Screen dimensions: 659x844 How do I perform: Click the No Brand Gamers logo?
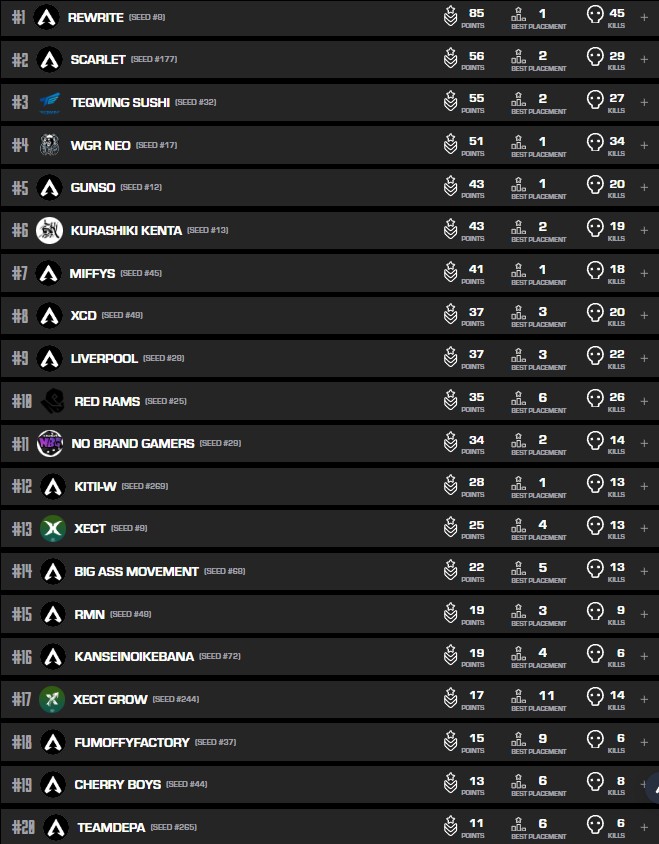click(x=50, y=443)
